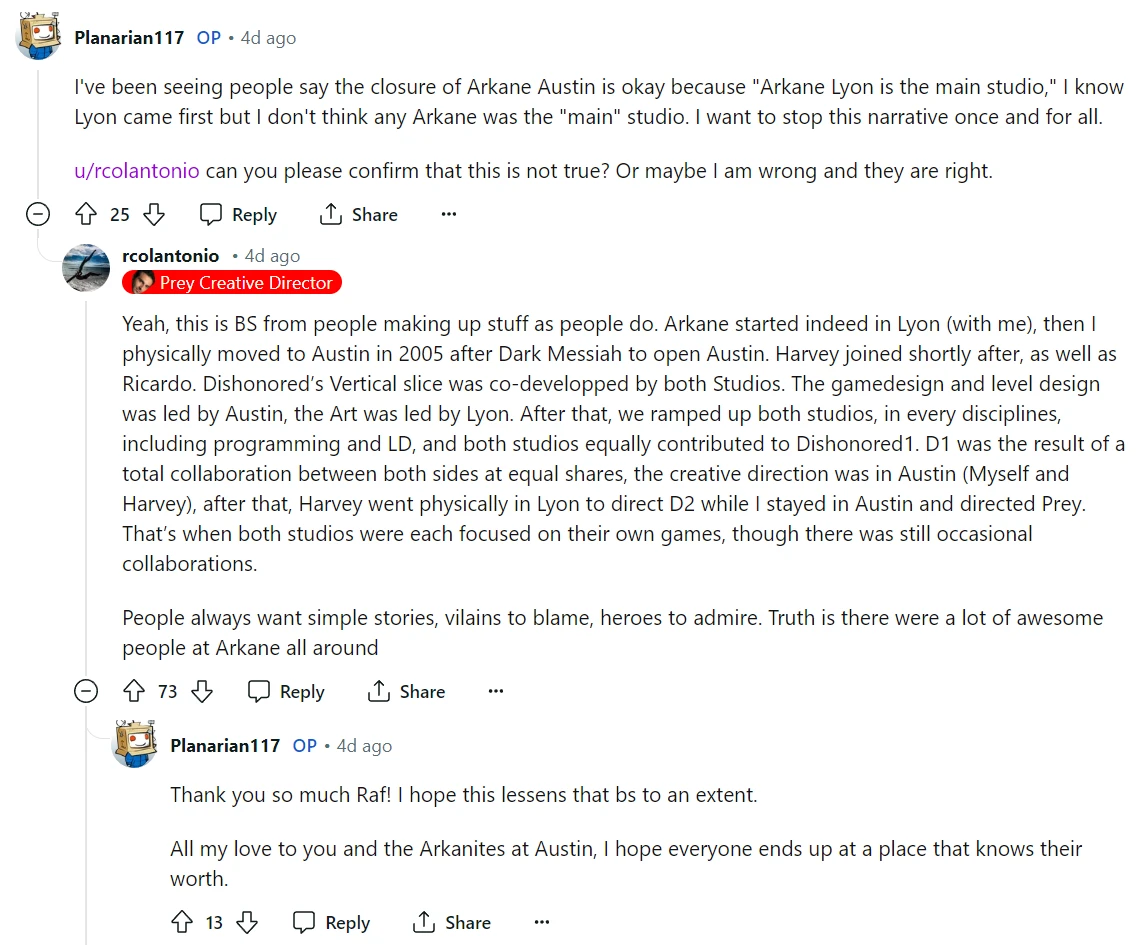Downvote the comment with 25 points
The height and width of the screenshot is (945, 1144).
153,214
